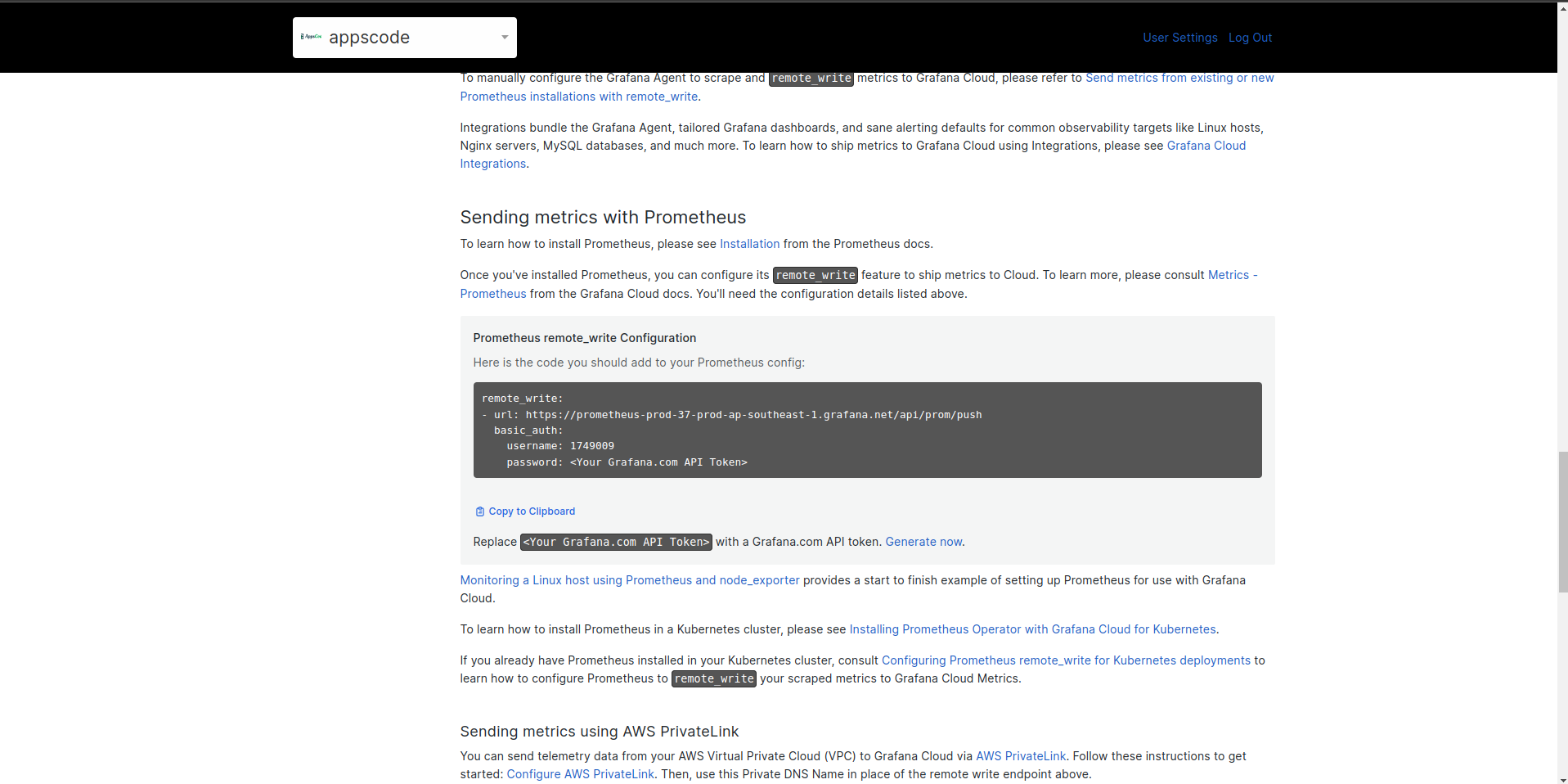Open User Settings
Image resolution: width=1568 pixels, height=784 pixels.
click(1179, 38)
